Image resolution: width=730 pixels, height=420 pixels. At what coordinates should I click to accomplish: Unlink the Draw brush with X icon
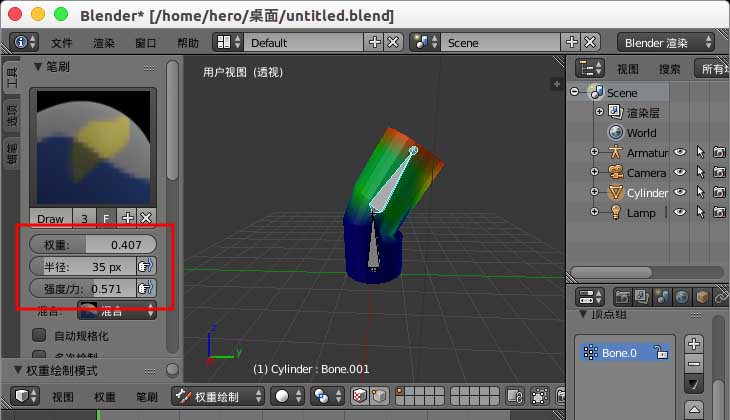pos(146,218)
